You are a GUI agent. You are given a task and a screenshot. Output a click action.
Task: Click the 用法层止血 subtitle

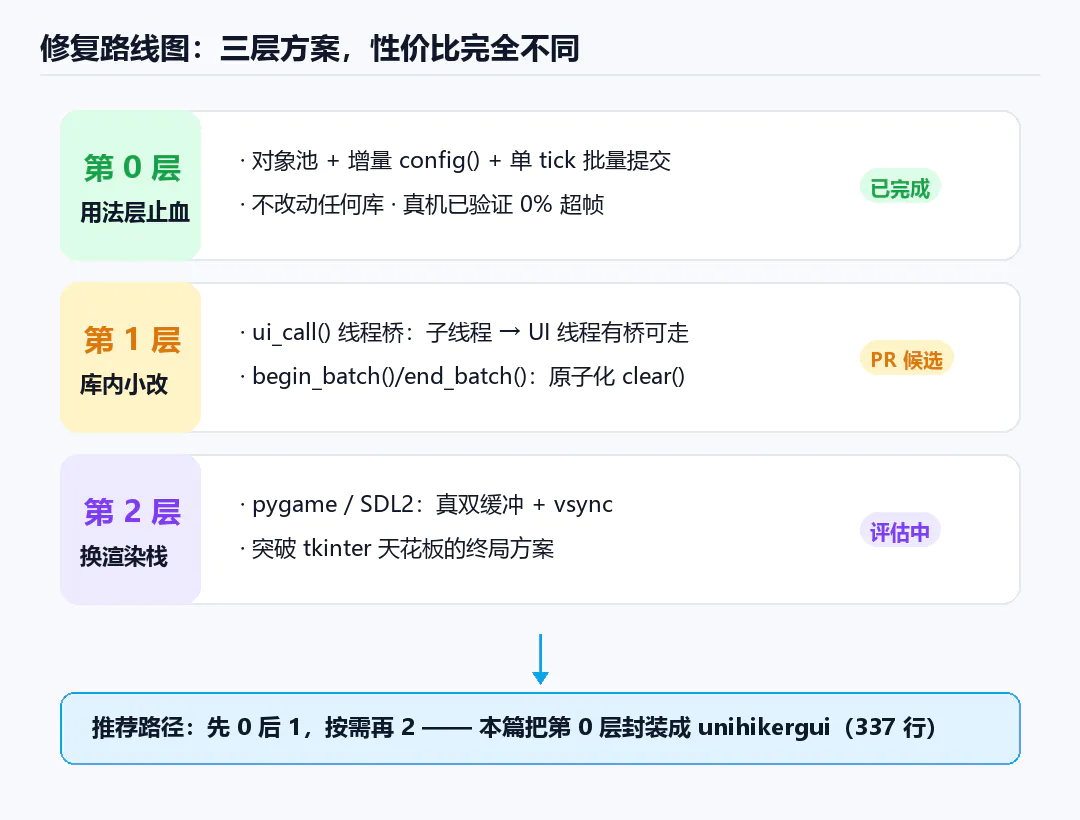click(135, 212)
